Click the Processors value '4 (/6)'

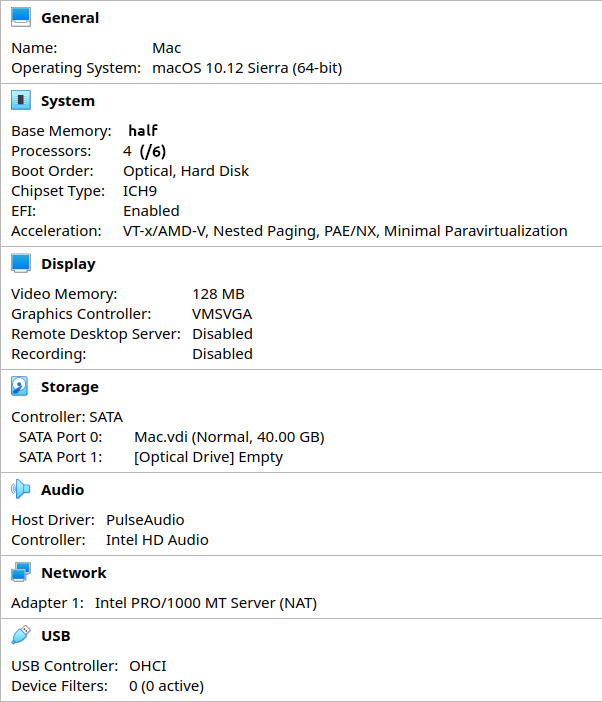click(x=145, y=151)
